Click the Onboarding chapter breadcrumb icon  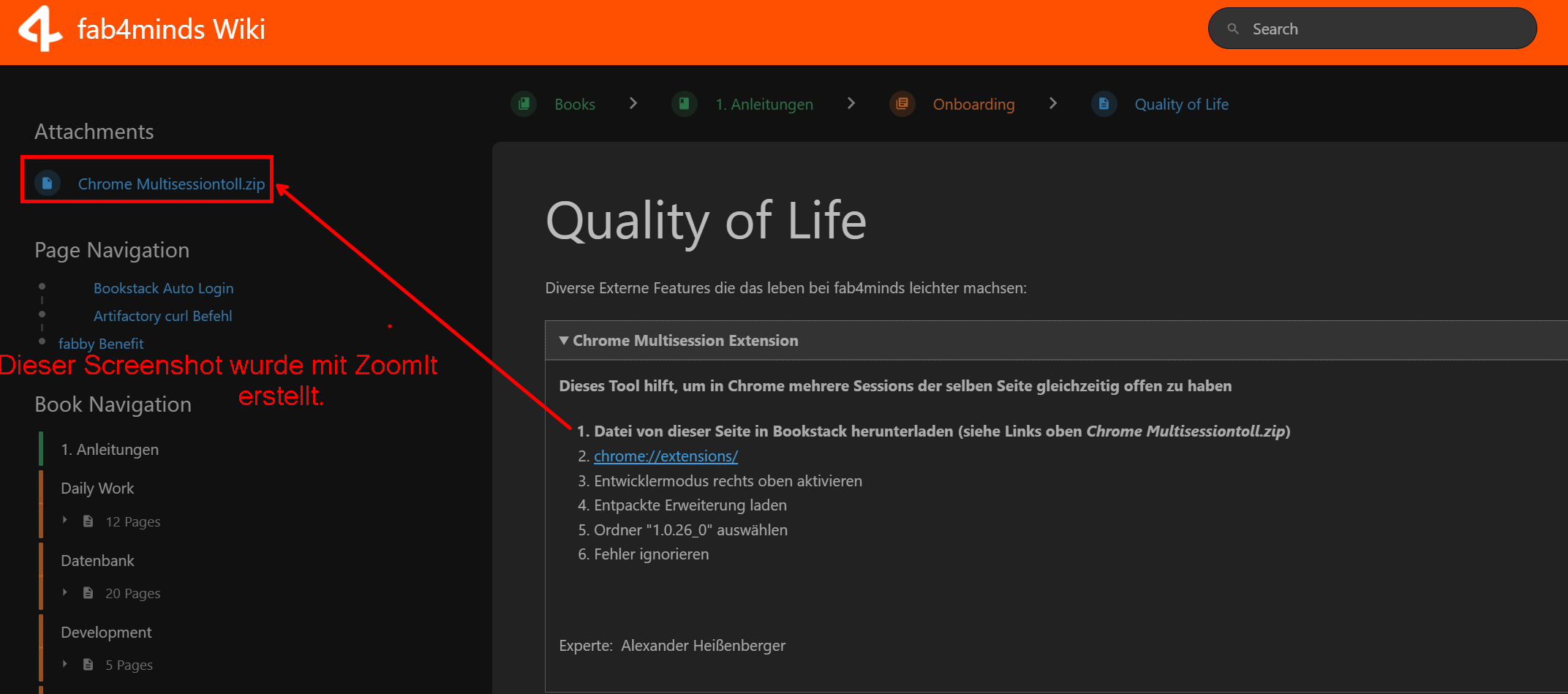tap(902, 104)
